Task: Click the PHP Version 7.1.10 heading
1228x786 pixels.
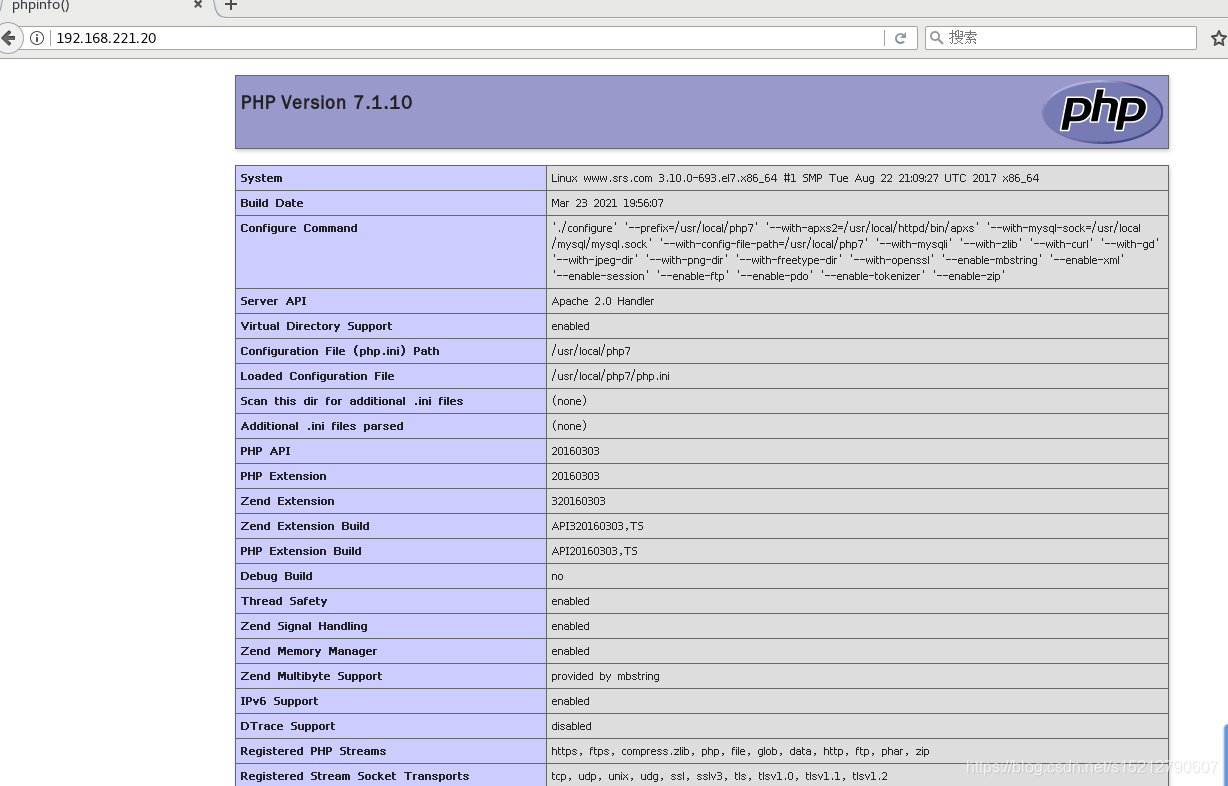Action: coord(327,102)
